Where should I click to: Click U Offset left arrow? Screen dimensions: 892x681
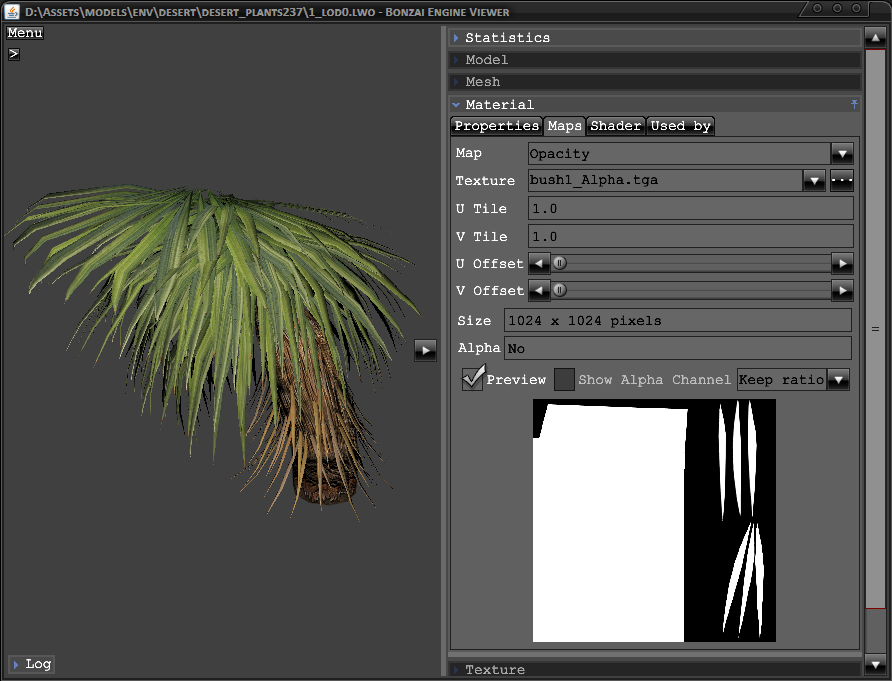tap(539, 263)
